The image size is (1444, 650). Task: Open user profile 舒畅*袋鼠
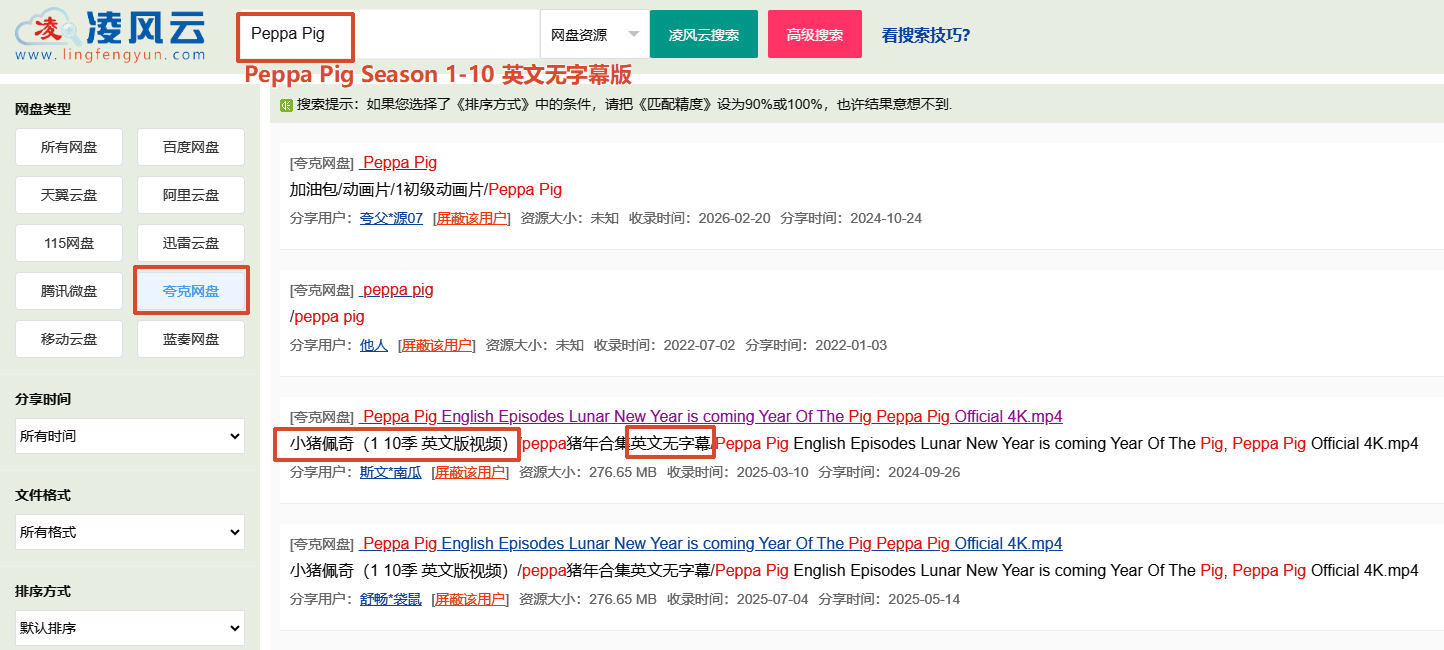[391, 599]
